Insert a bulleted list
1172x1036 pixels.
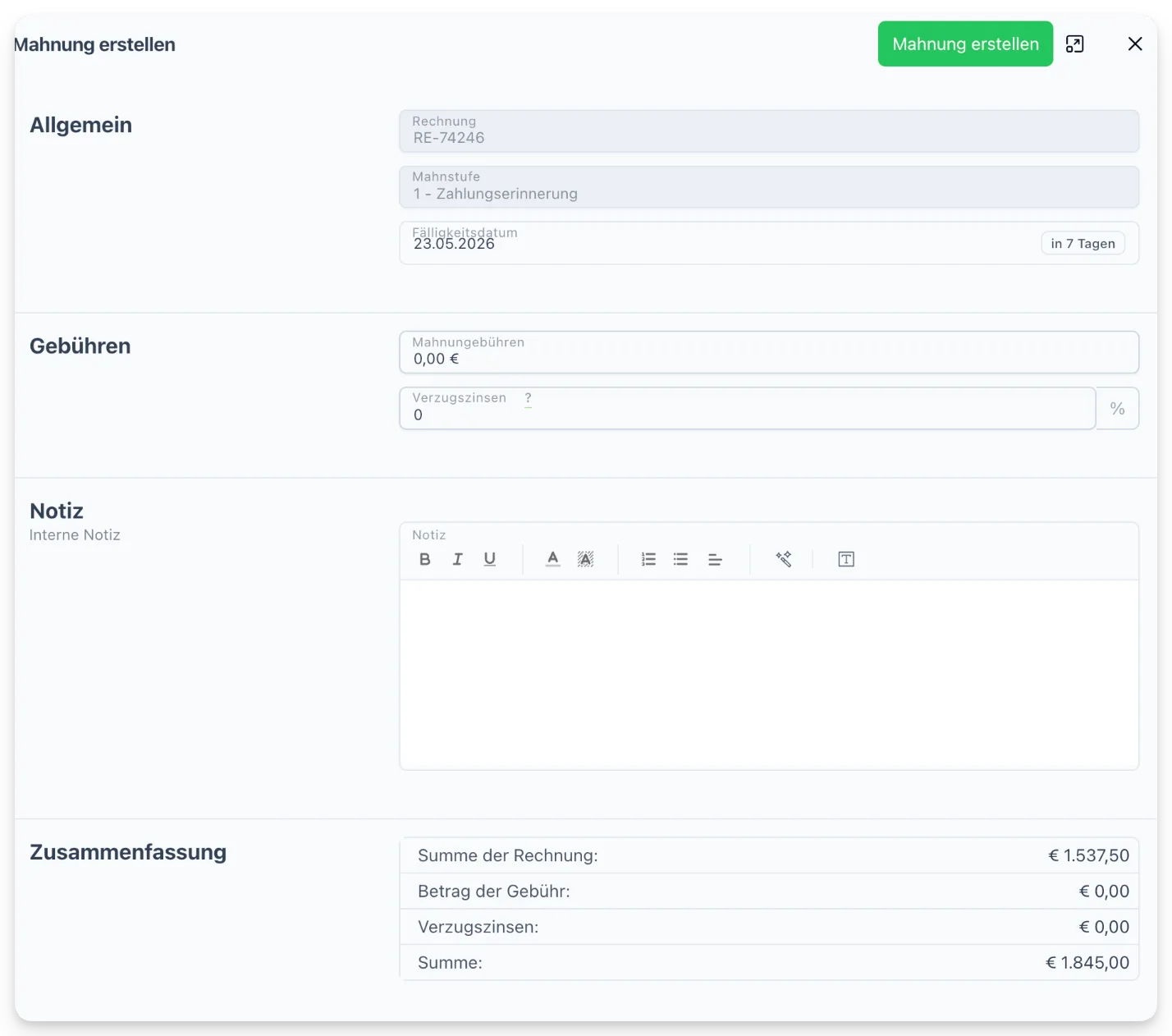tap(680, 559)
